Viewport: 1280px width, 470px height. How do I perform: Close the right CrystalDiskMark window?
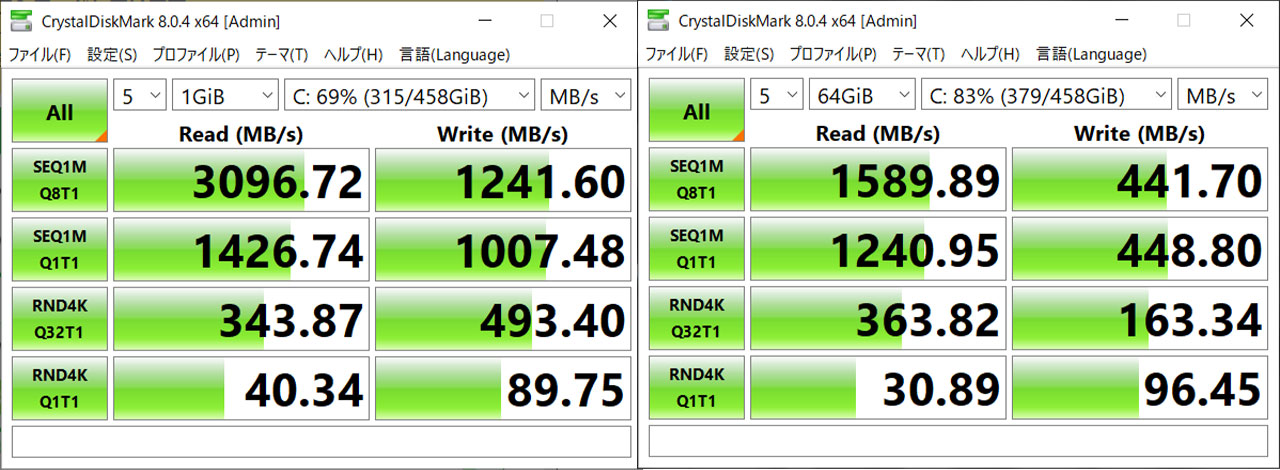(1246, 20)
